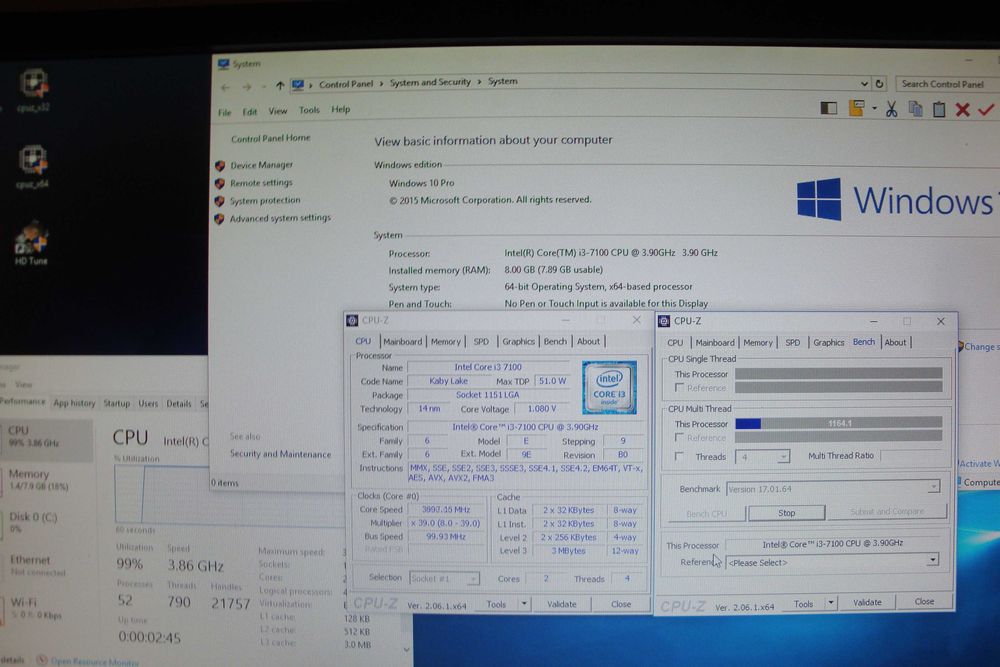Open the View menu in System window
This screenshot has height=667, width=1000.
(277, 111)
